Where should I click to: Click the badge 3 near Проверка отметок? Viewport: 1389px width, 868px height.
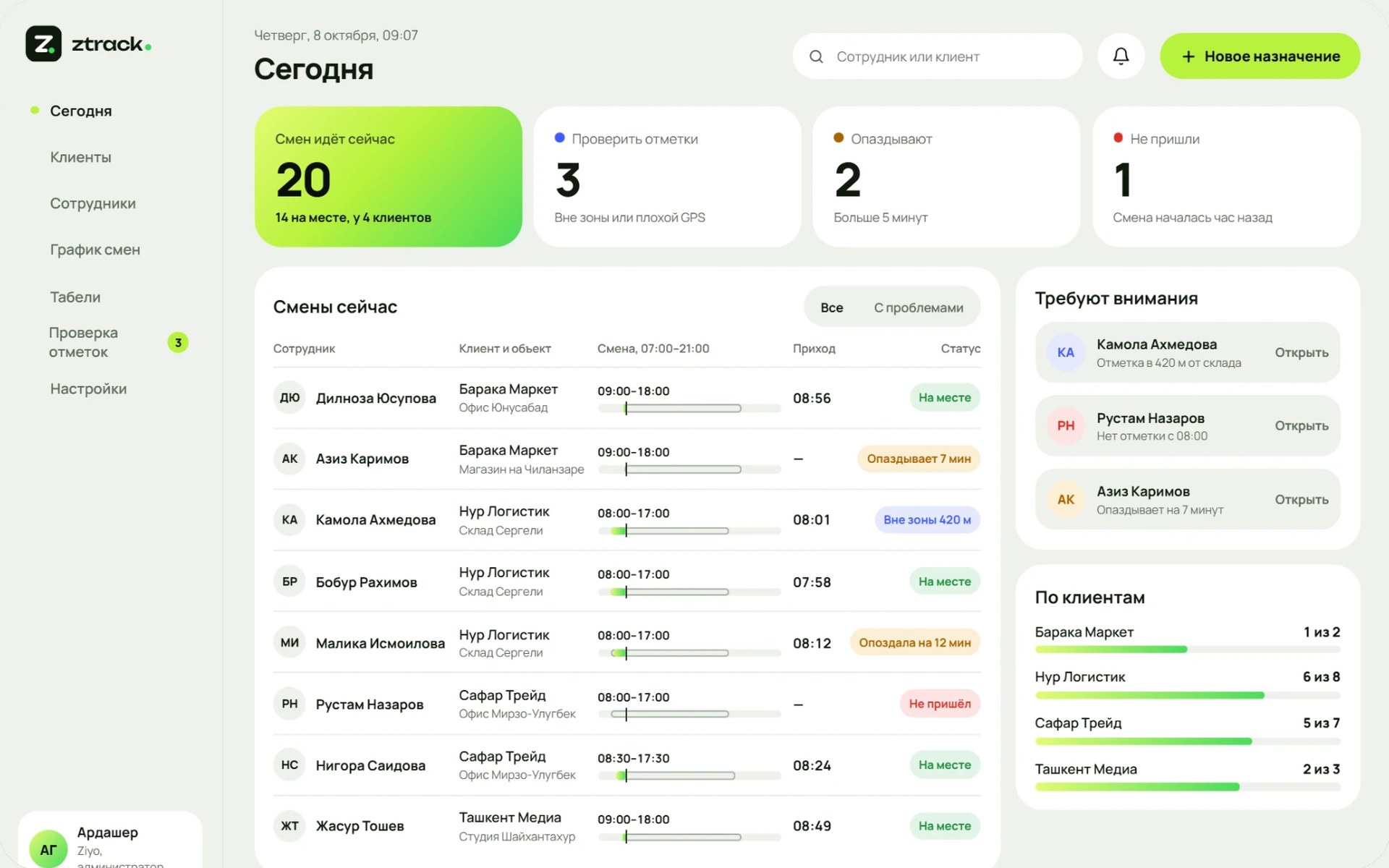[x=178, y=342]
